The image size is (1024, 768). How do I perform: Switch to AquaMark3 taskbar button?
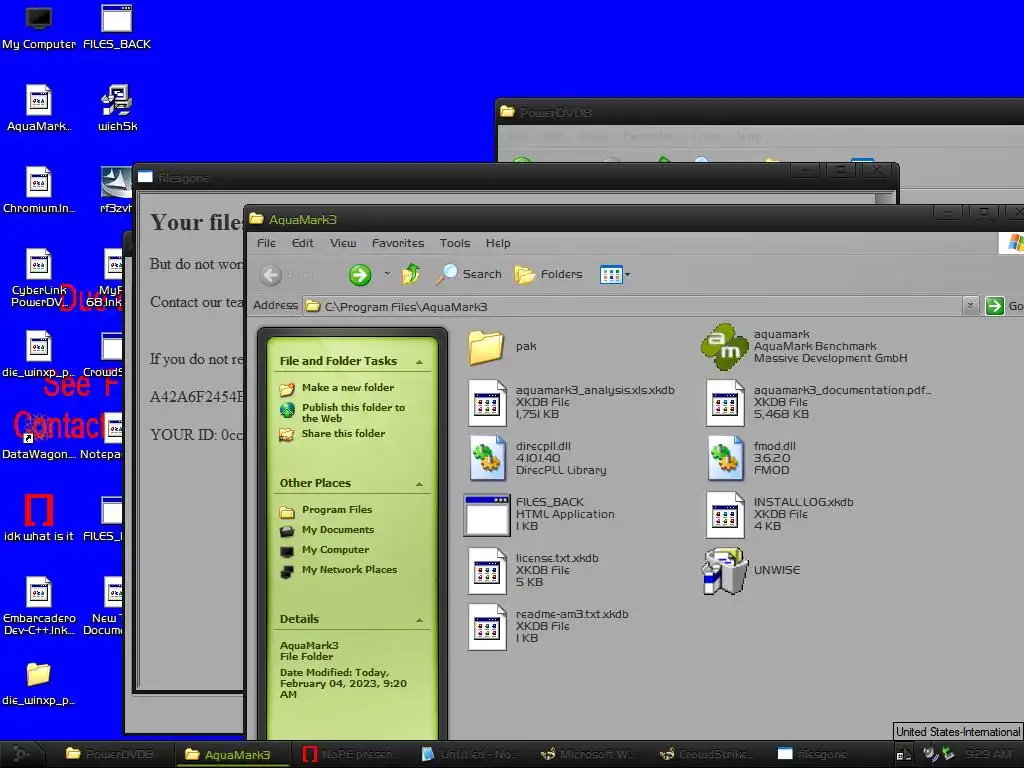point(232,754)
